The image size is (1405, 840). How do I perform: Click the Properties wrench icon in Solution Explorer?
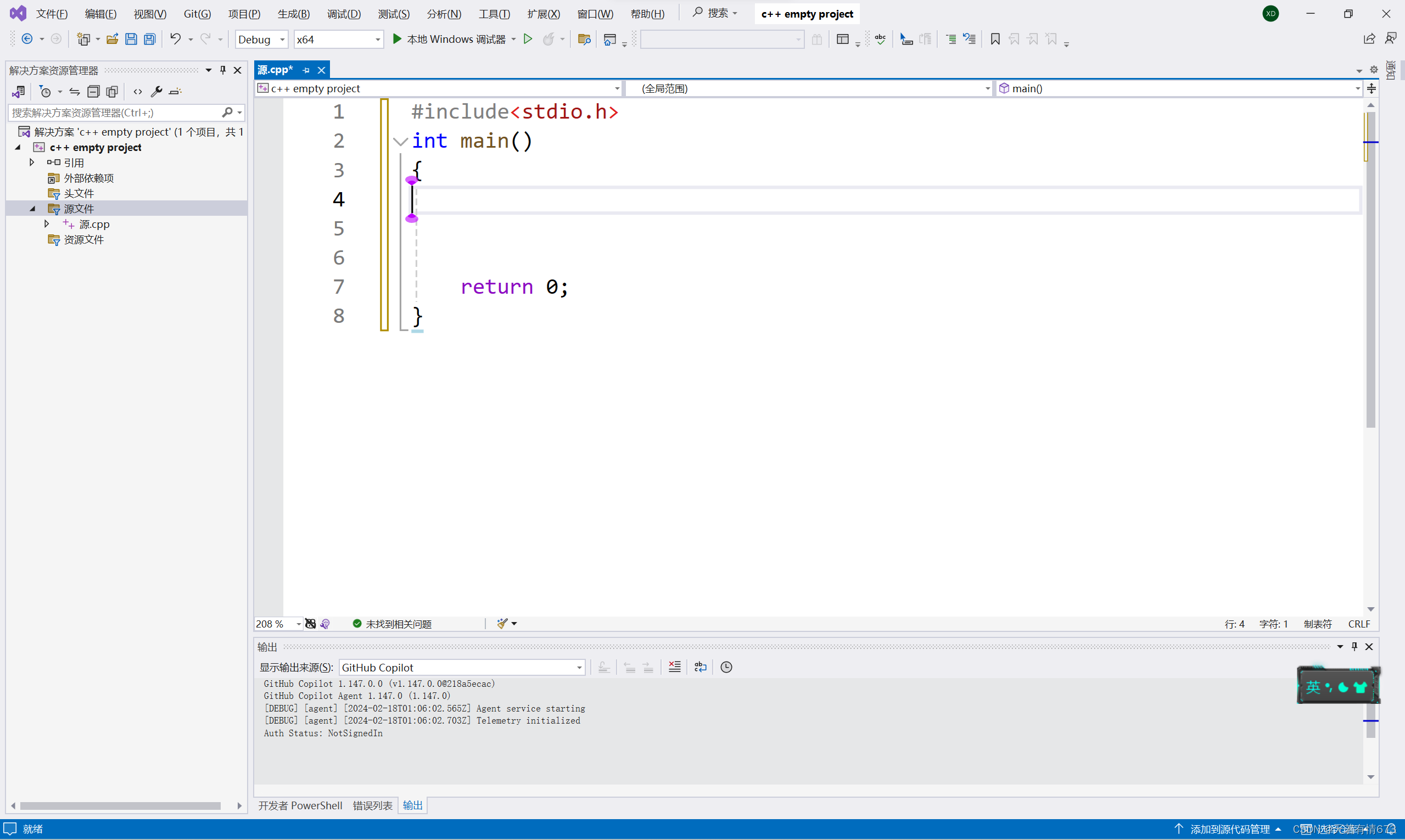coord(156,91)
